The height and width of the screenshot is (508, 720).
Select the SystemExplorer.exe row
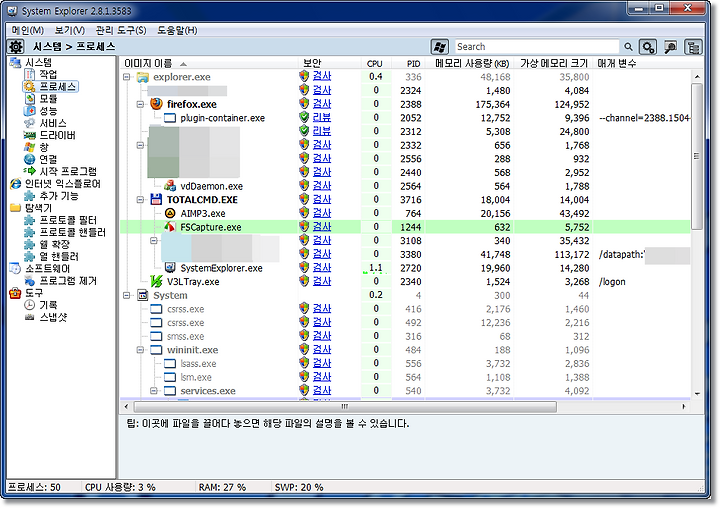pyautogui.click(x=405, y=268)
